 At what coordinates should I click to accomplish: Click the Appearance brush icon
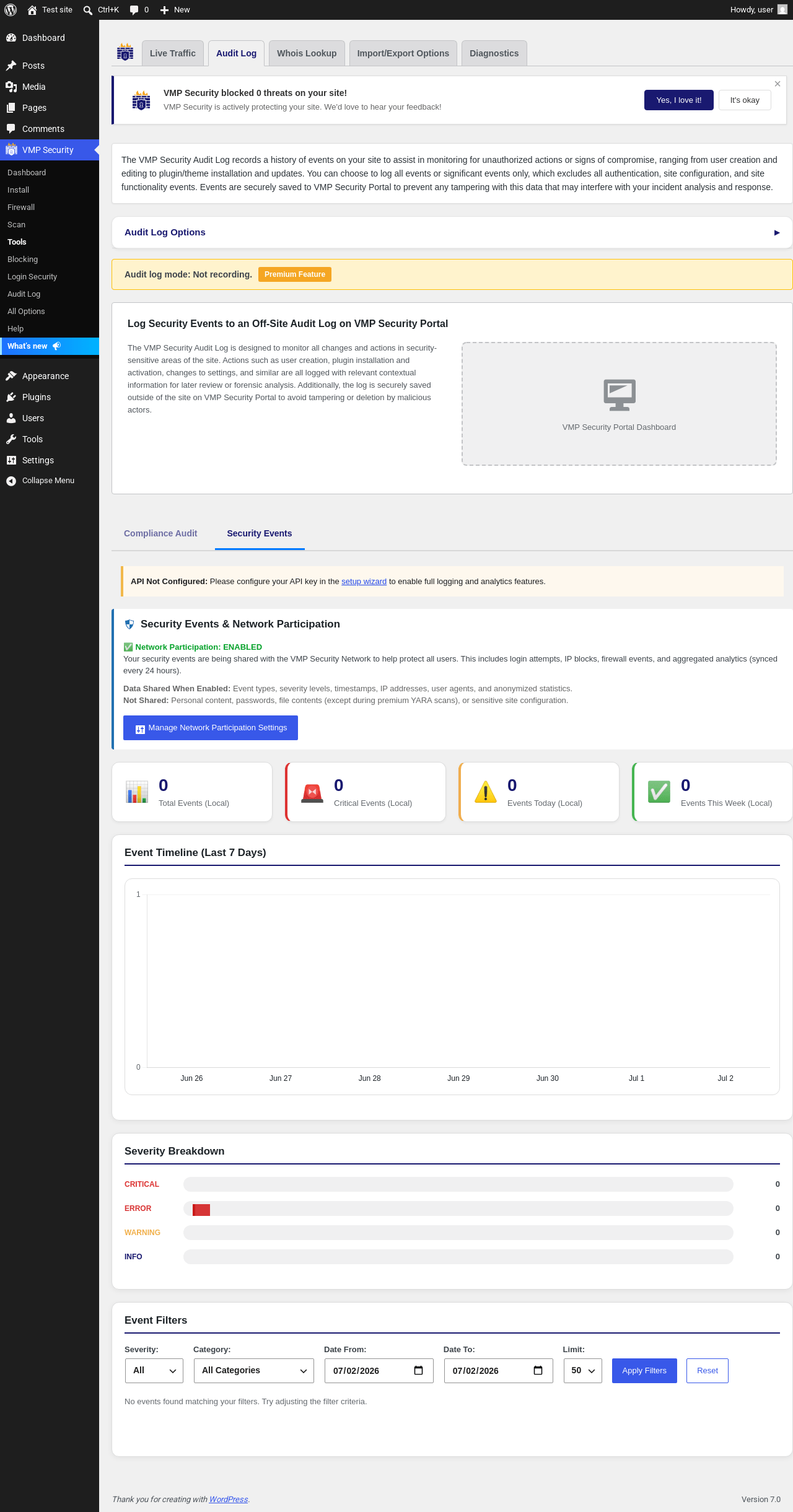[x=11, y=376]
